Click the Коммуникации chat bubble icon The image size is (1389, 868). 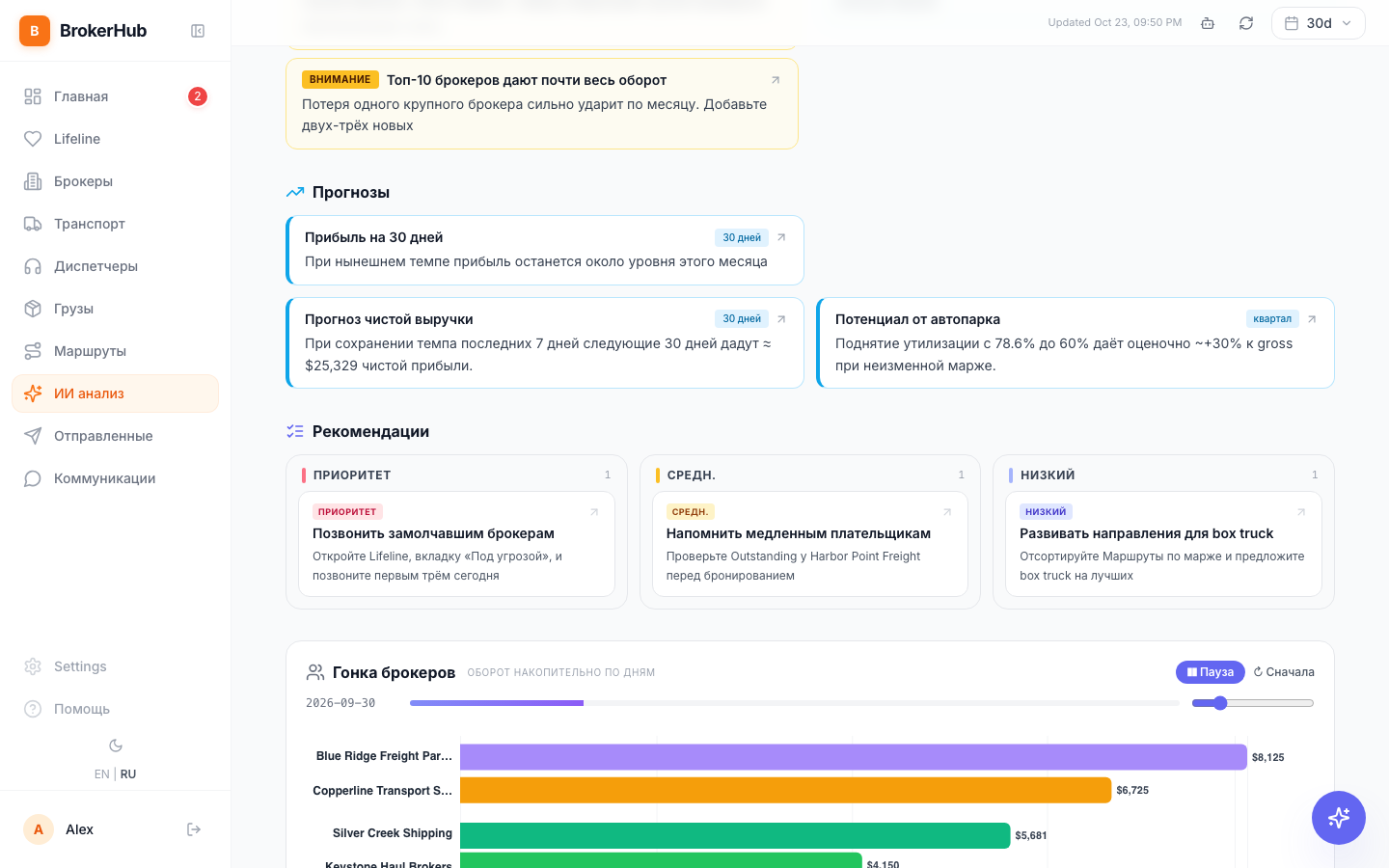pos(33,478)
